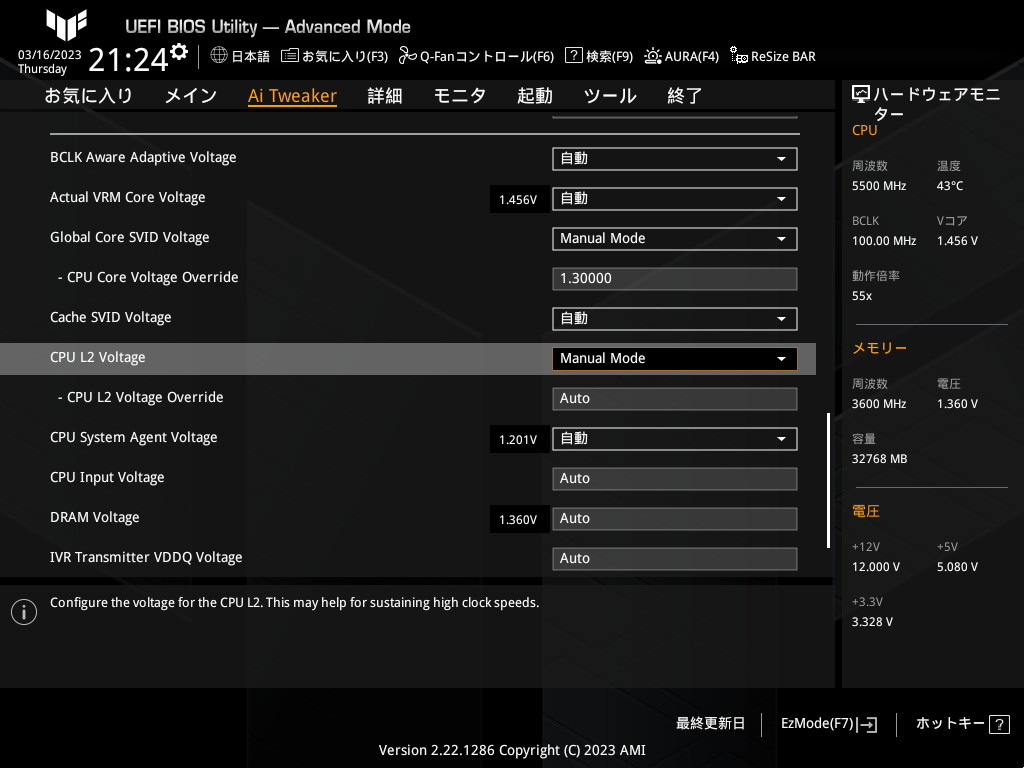
Task: Open the 起動 tab
Action: pyautogui.click(x=535, y=96)
